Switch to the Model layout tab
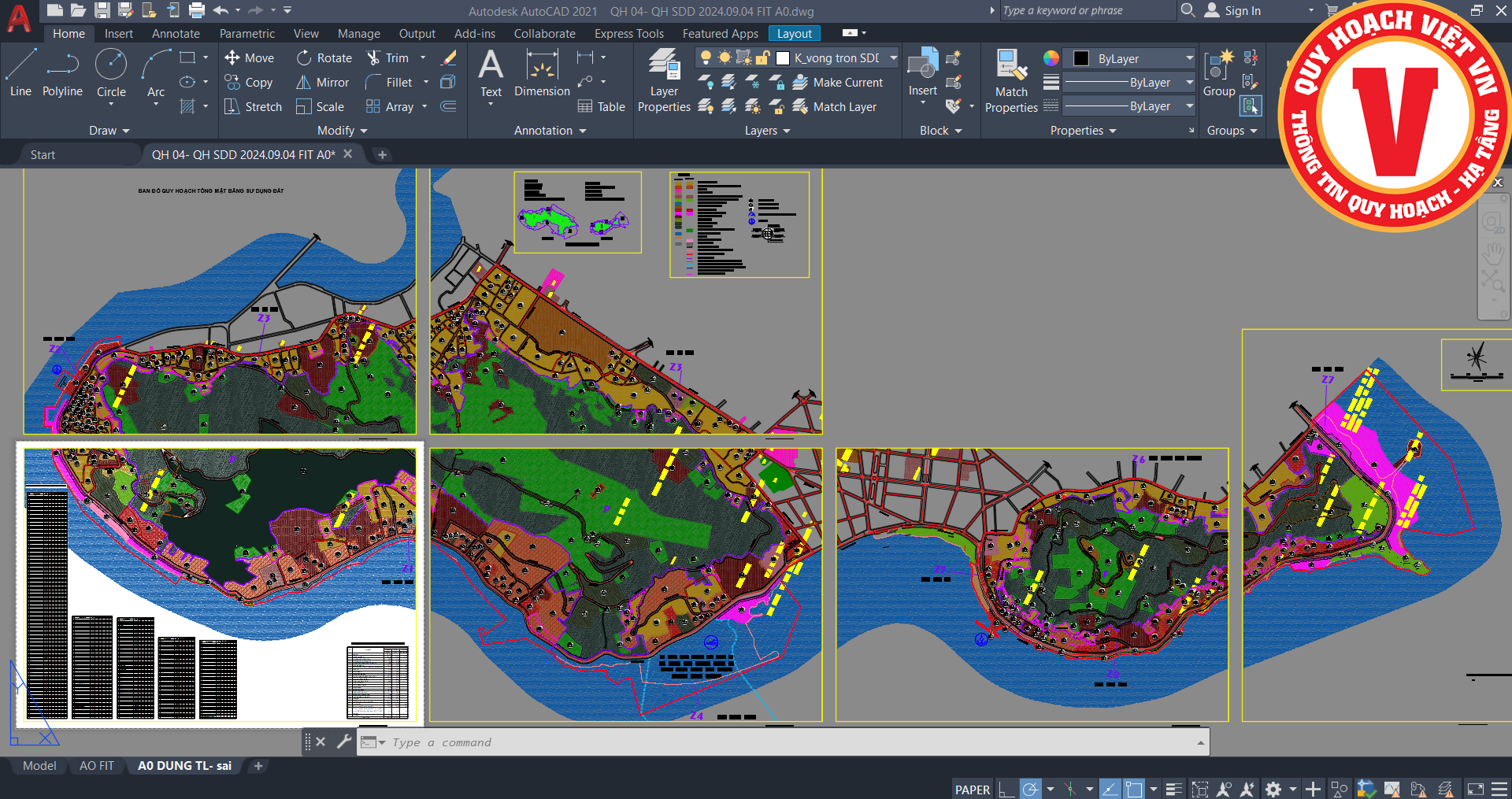This screenshot has height=799, width=1512. pyautogui.click(x=39, y=766)
